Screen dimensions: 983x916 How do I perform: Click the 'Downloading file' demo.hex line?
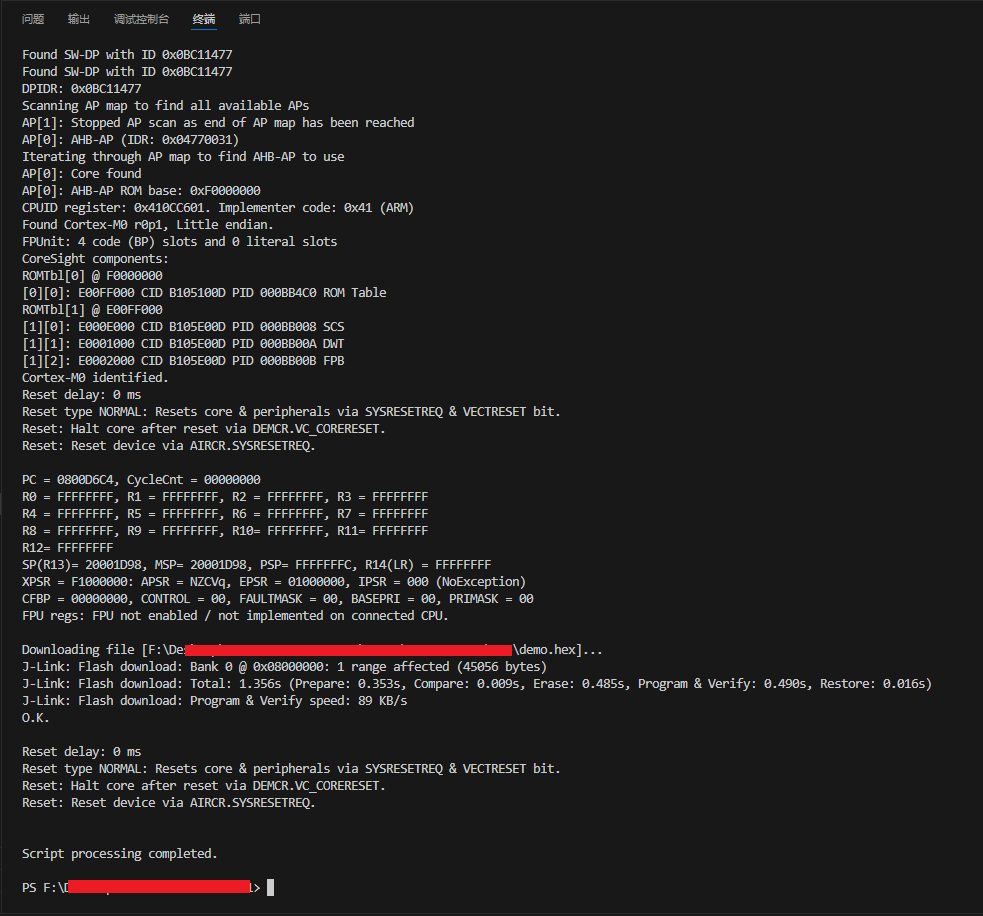tap(312, 649)
